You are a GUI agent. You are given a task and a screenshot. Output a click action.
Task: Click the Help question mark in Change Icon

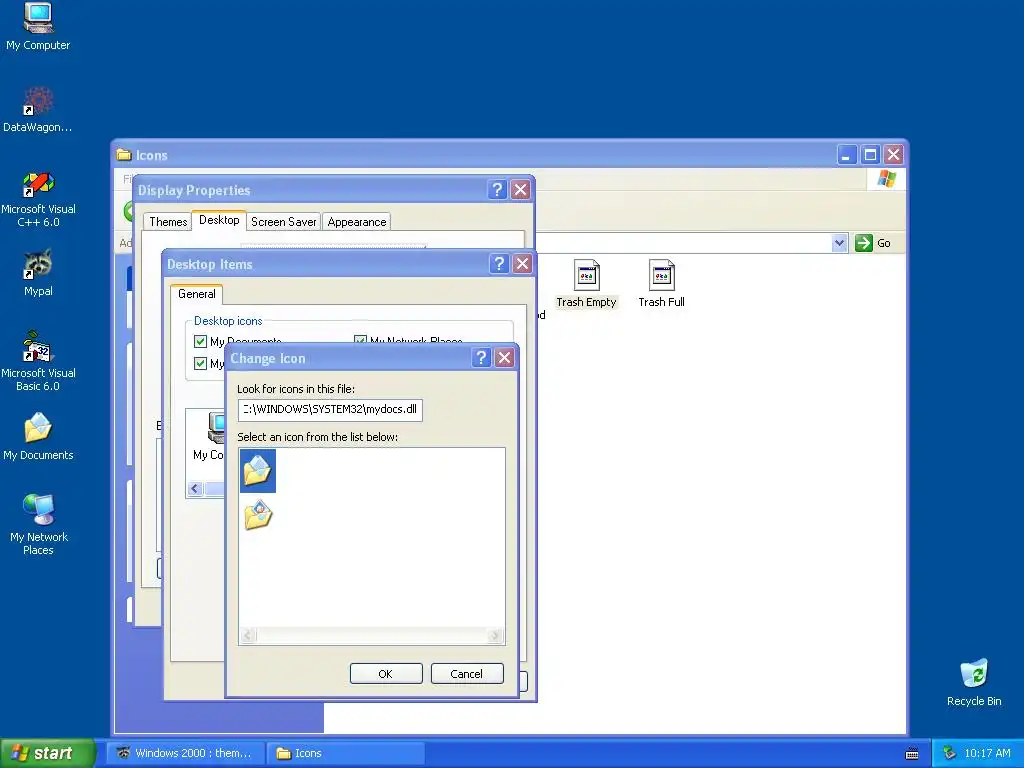(481, 358)
